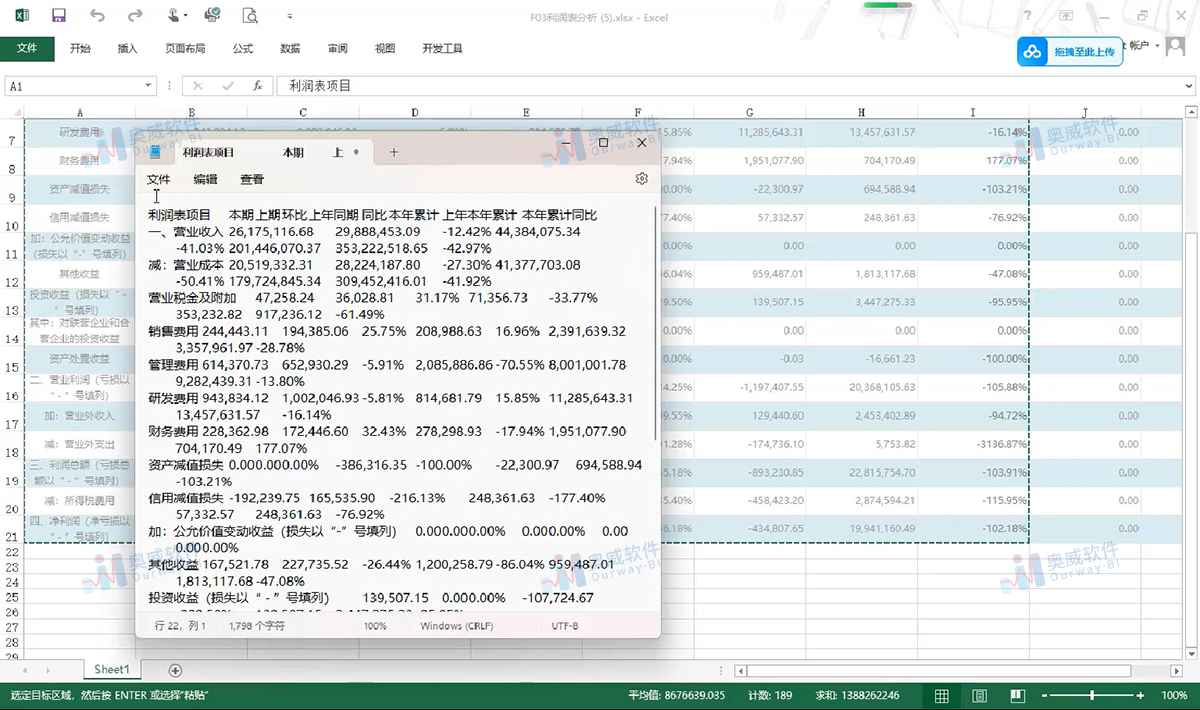Open Notepad settings gear icon
The width and height of the screenshot is (1200, 710).
click(x=641, y=178)
